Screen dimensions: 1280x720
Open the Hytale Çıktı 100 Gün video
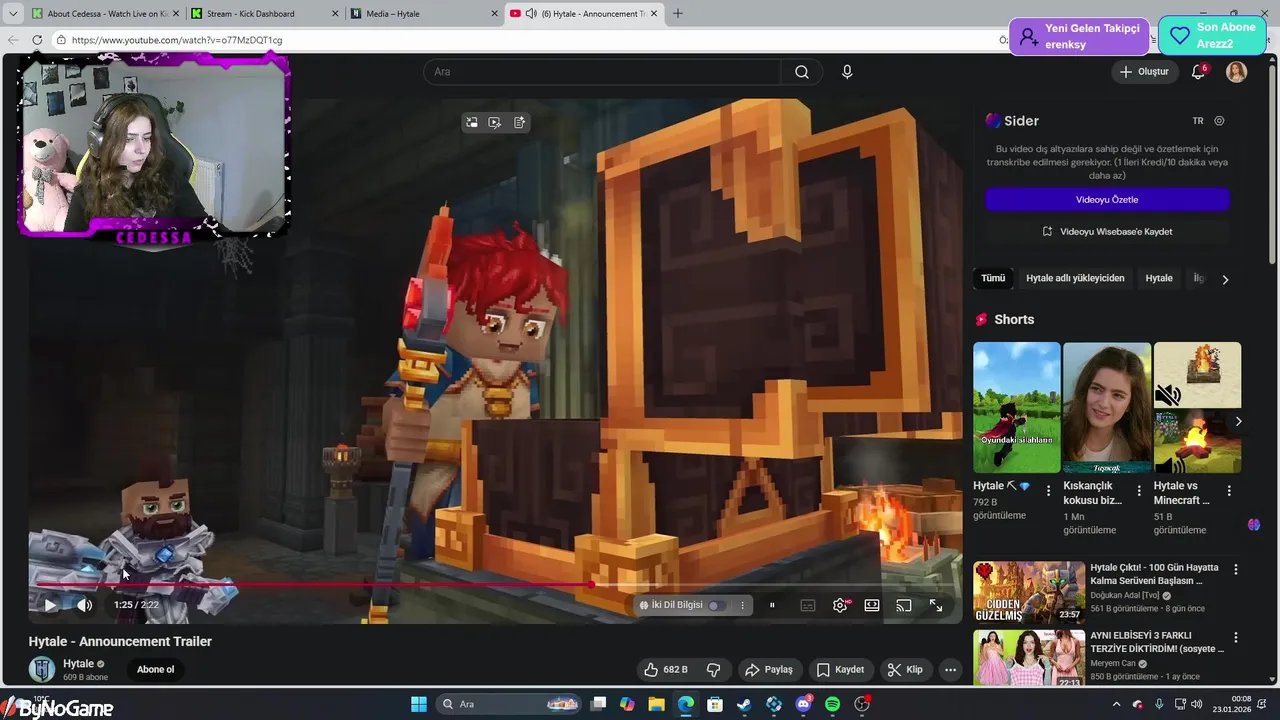[1029, 592]
